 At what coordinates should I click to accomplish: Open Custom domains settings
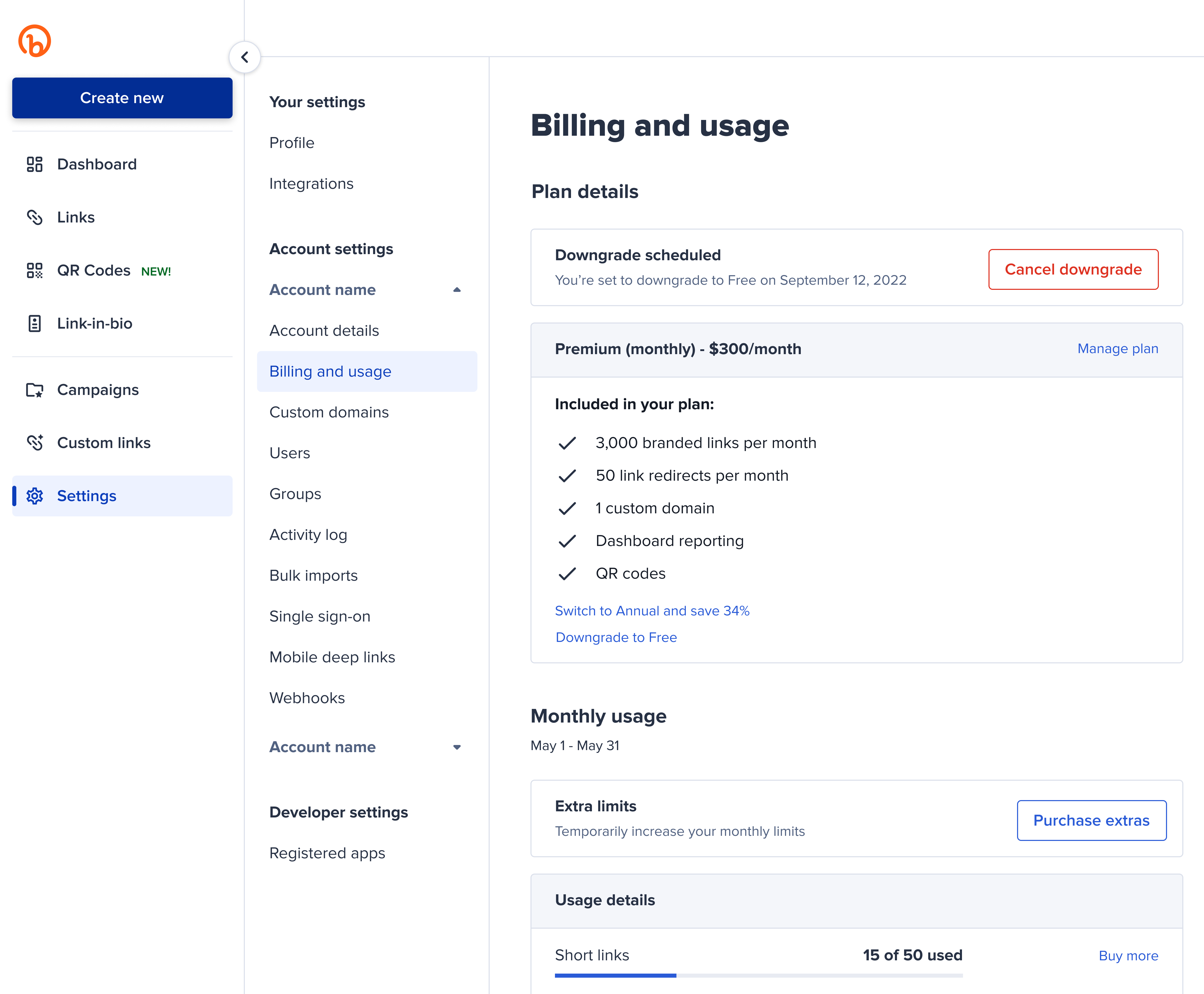click(x=329, y=412)
